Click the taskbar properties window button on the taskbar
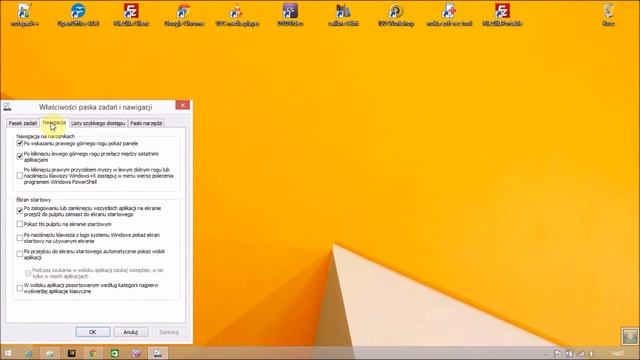This screenshot has height=360, width=640. tap(158, 353)
